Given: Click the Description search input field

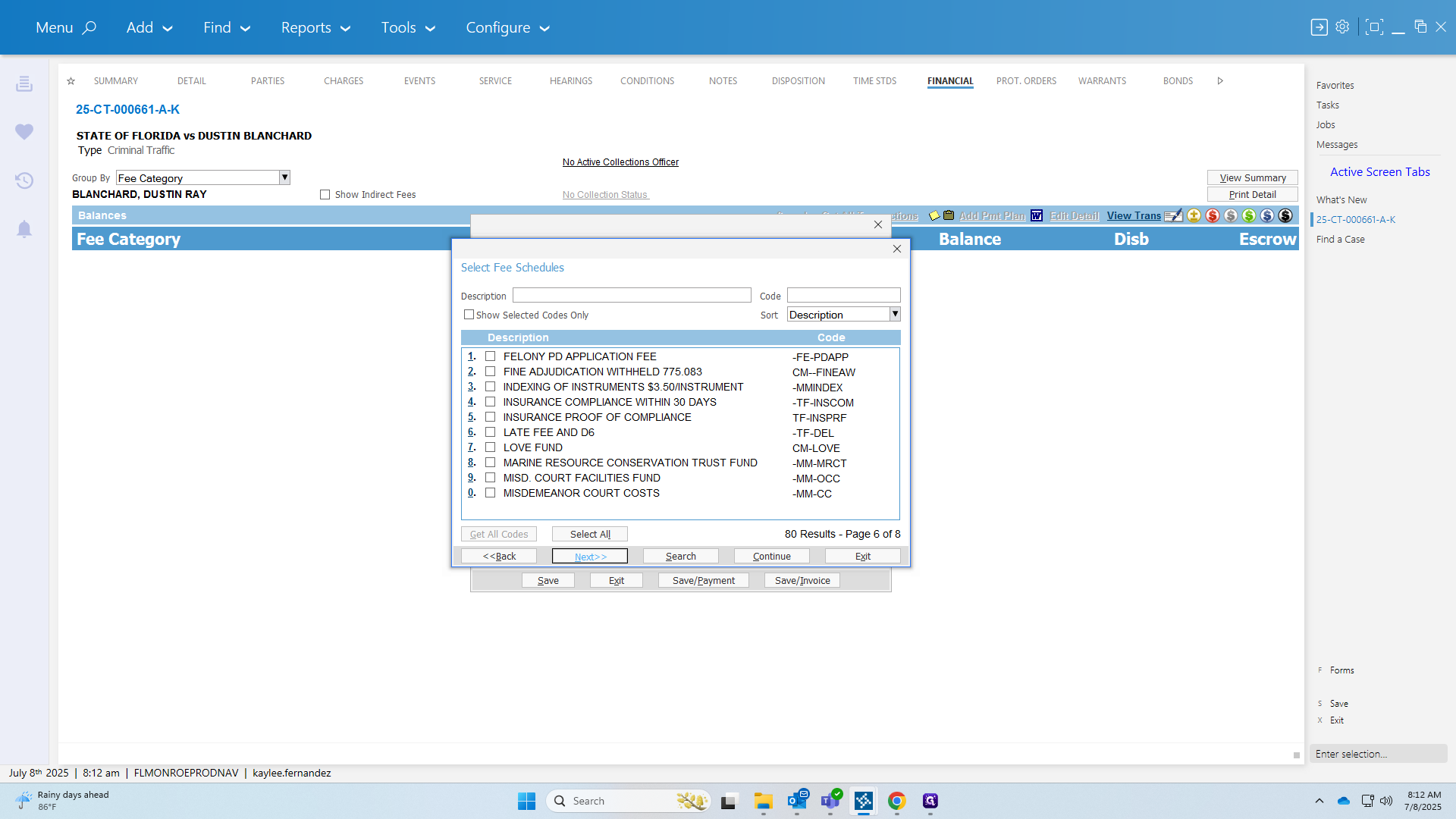Looking at the screenshot, I should point(632,295).
